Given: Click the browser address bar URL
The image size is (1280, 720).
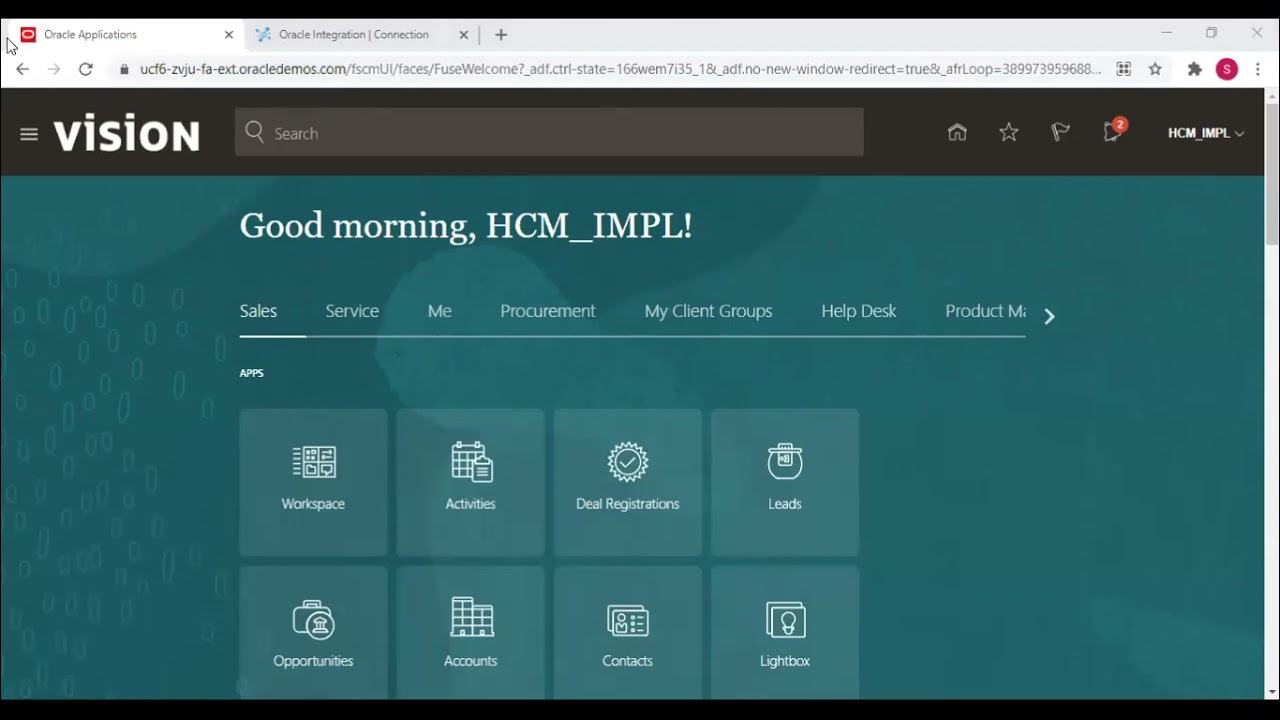Looking at the screenshot, I should click(620, 69).
